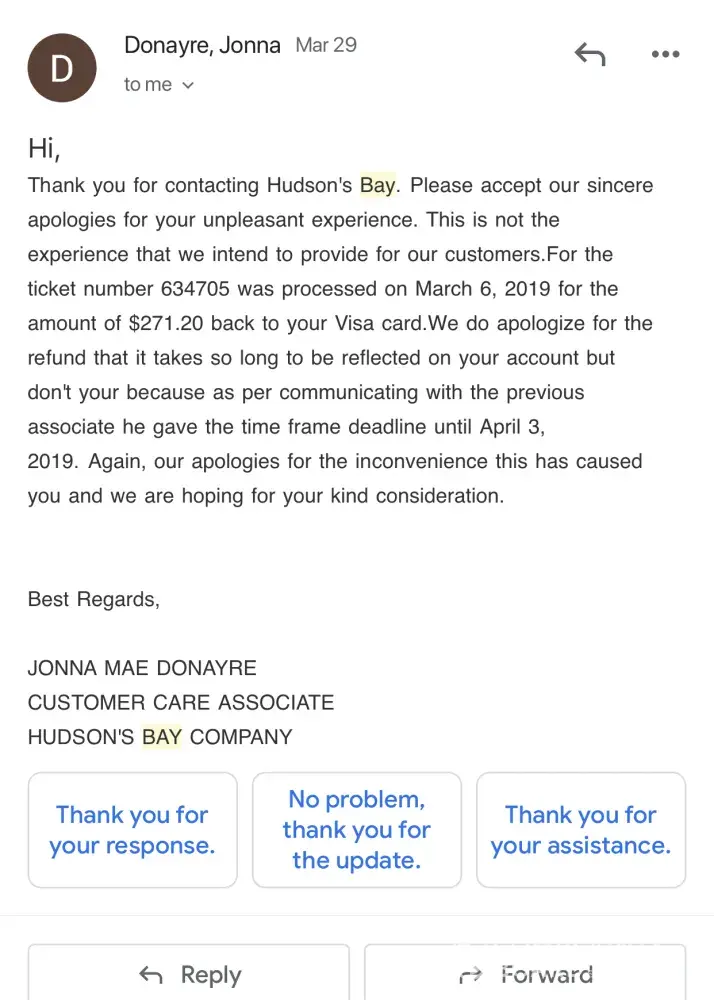Viewport: 714px width, 1000px height.
Task: Click the "Hi," greeting line
Action: point(44,149)
